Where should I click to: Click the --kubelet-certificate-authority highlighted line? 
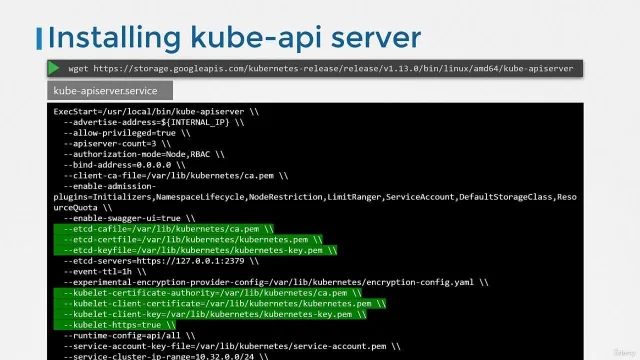(x=208, y=293)
